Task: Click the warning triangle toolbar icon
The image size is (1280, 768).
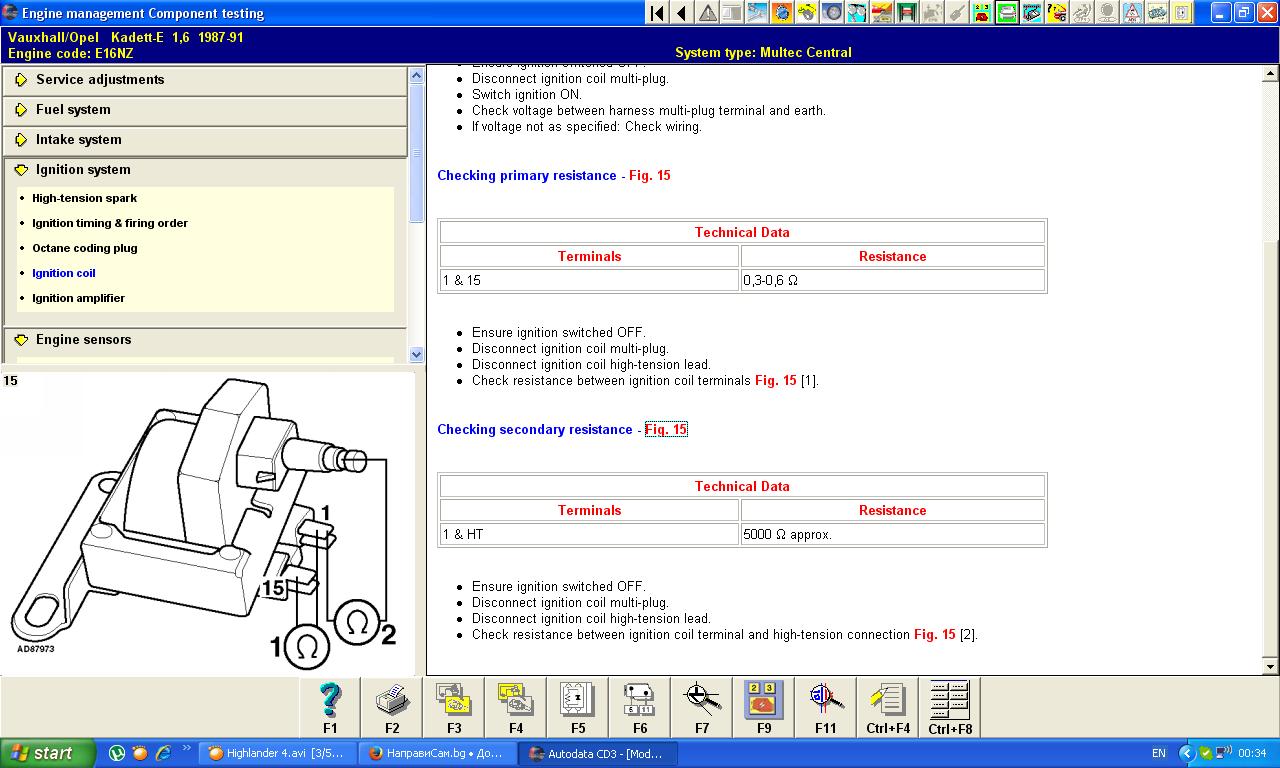Action: coord(707,13)
